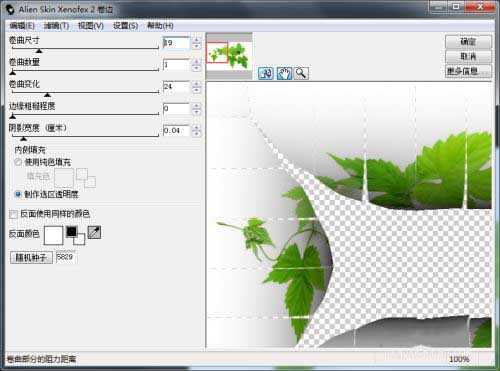Select the hand pan tool
The height and width of the screenshot is (371, 500).
pos(284,73)
